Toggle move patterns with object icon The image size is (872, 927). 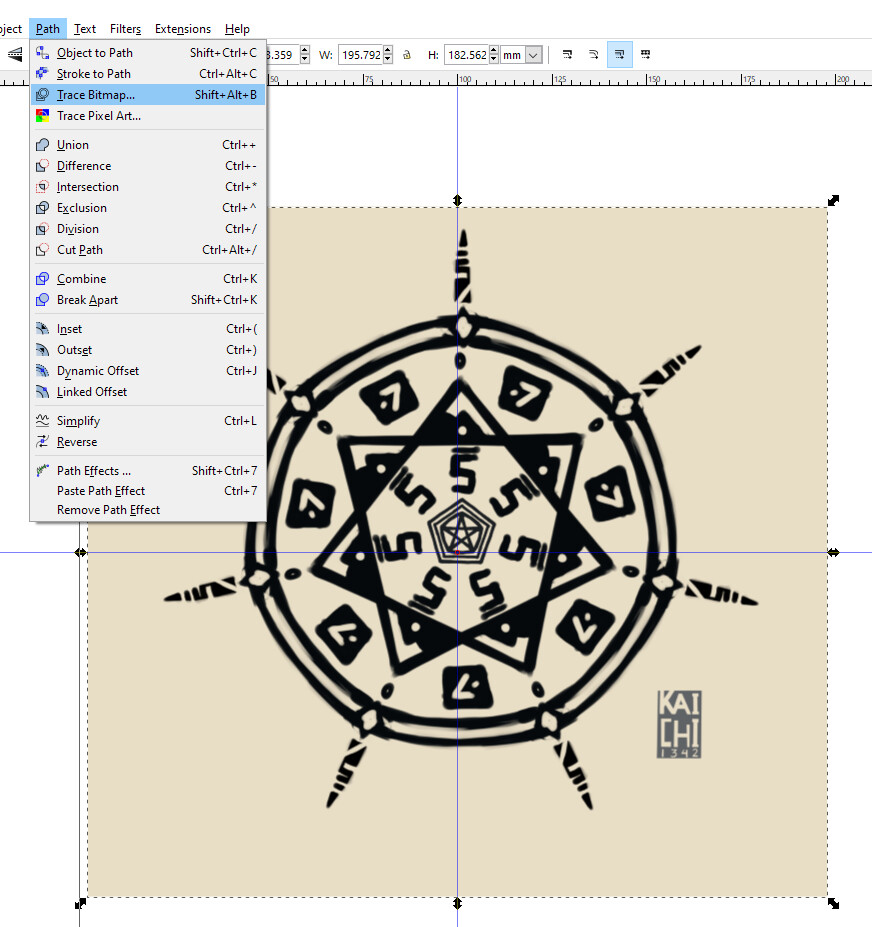tap(646, 55)
